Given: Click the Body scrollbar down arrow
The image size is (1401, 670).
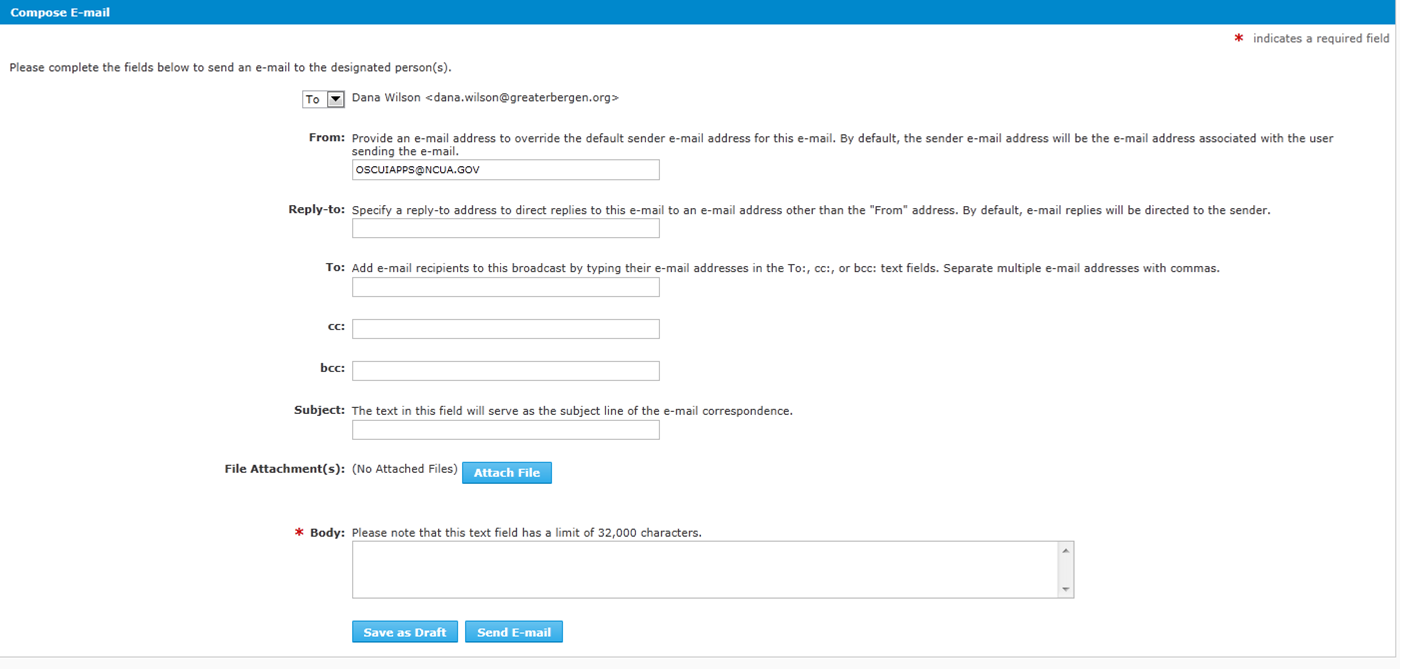Looking at the screenshot, I should point(1066,590).
